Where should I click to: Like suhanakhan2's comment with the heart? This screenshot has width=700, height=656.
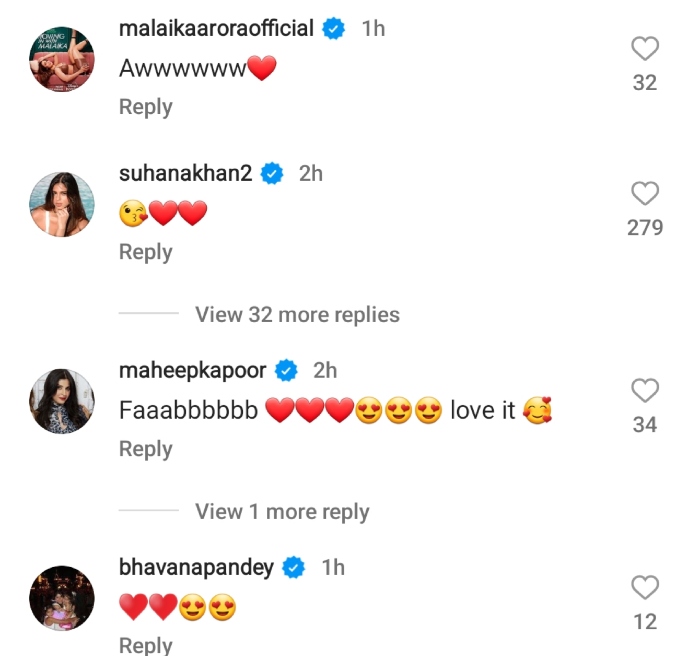coord(646,193)
